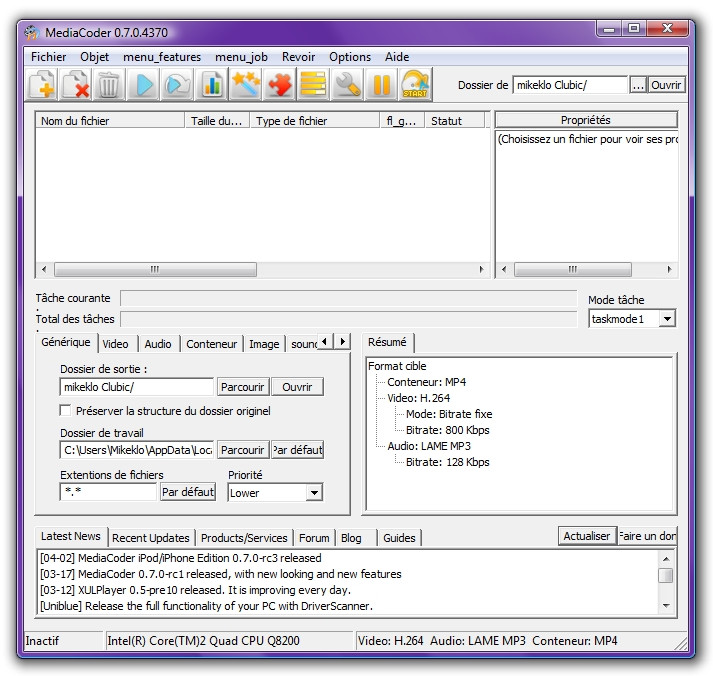Click the START transcoding icon
Image resolution: width=713 pixels, height=676 pixels.
(x=415, y=85)
